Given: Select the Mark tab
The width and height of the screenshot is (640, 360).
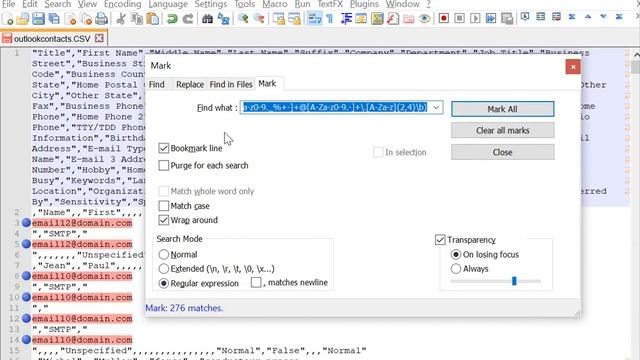Looking at the screenshot, I should pyautogui.click(x=267, y=84).
